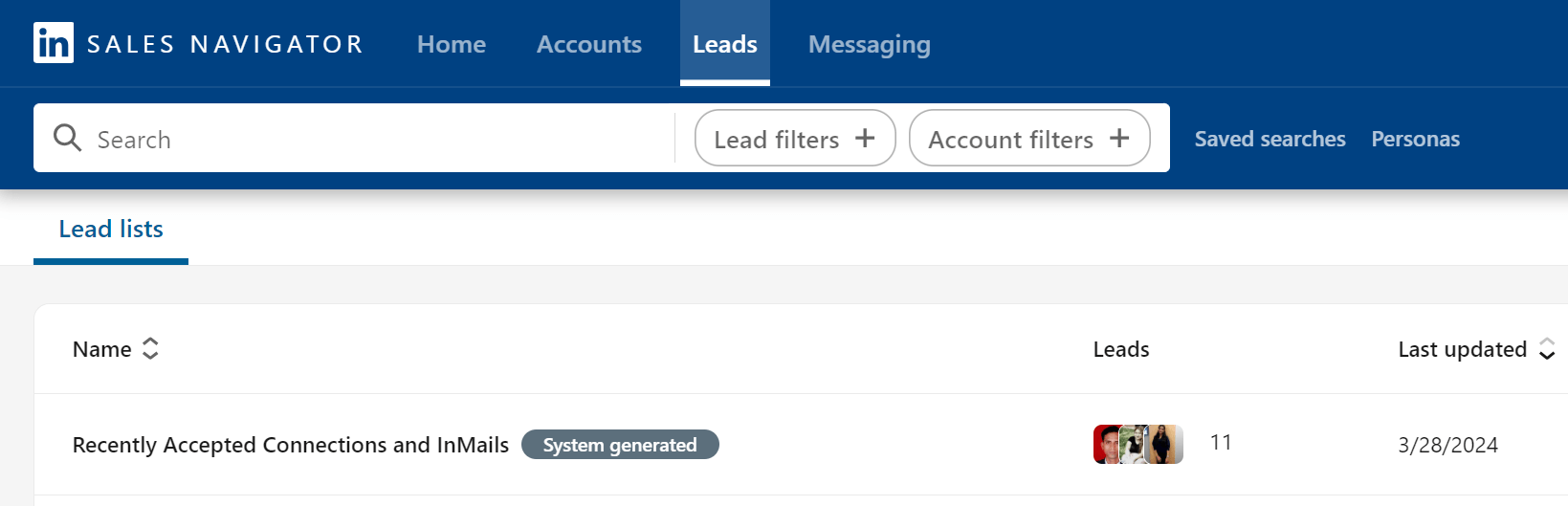Select the Lead lists tab

111,230
